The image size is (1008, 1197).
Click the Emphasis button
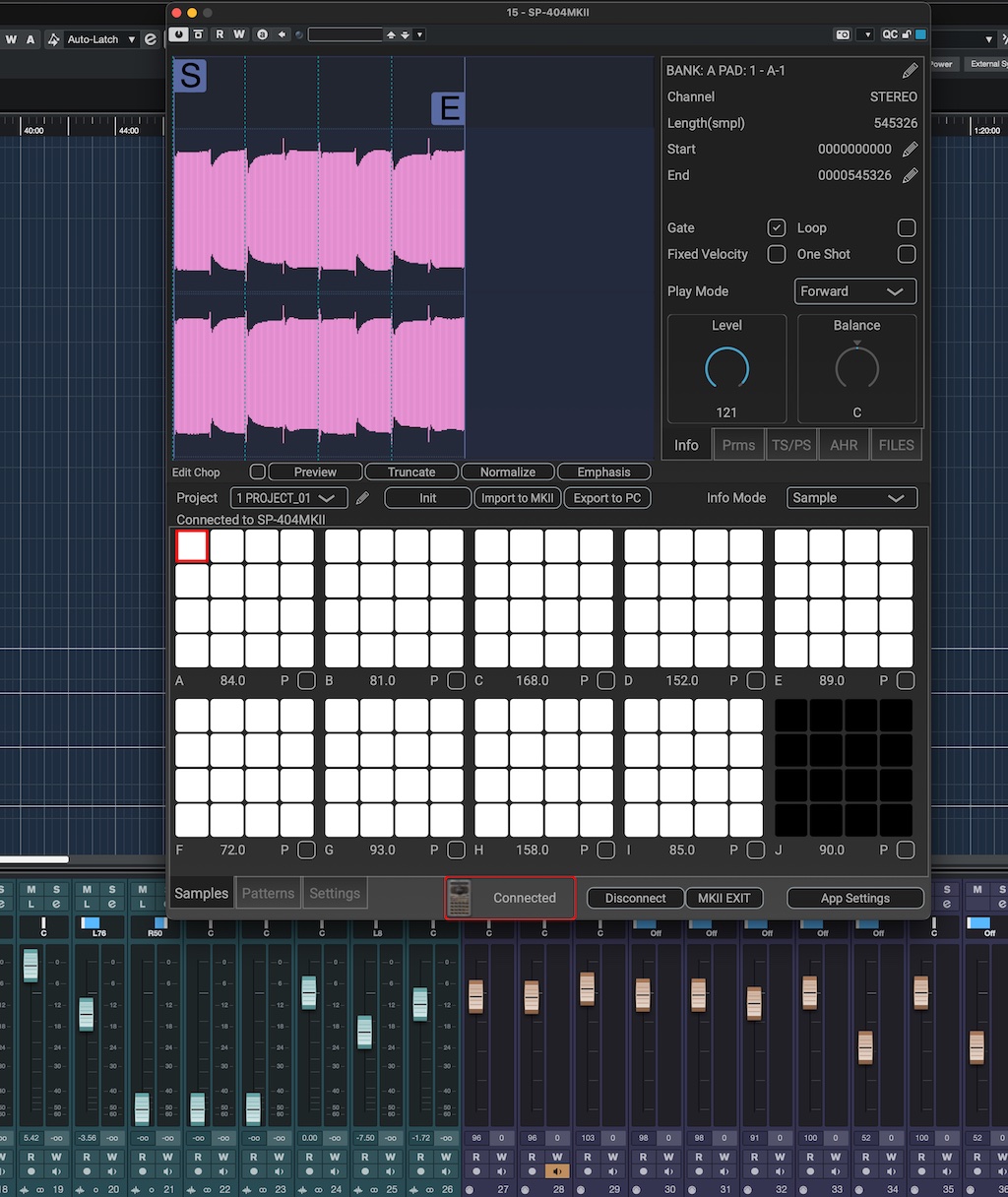pyautogui.click(x=603, y=472)
